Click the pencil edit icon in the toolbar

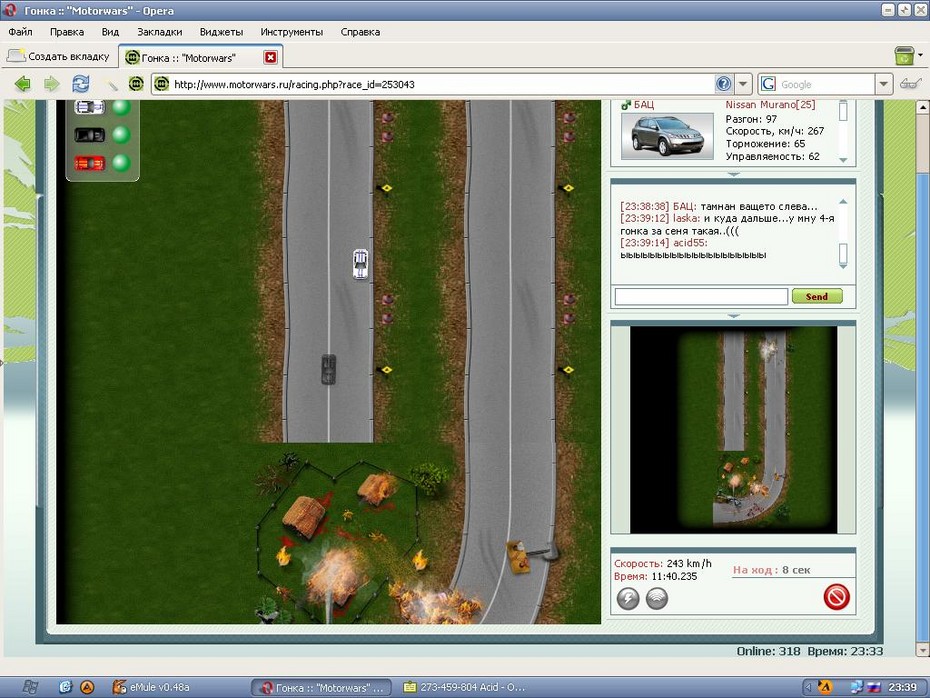coord(111,84)
